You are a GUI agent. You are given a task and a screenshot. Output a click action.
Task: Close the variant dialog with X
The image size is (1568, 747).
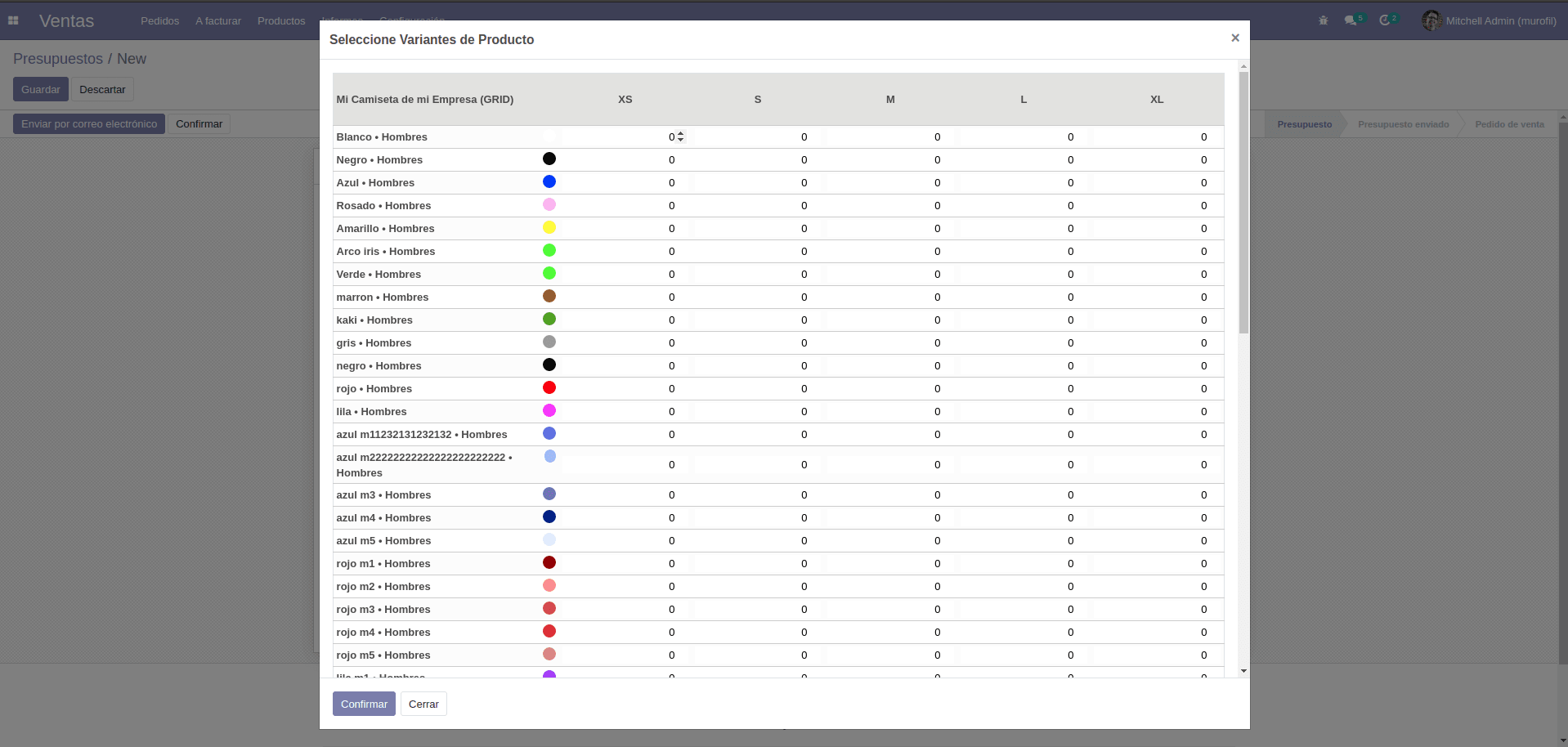pyautogui.click(x=1235, y=38)
